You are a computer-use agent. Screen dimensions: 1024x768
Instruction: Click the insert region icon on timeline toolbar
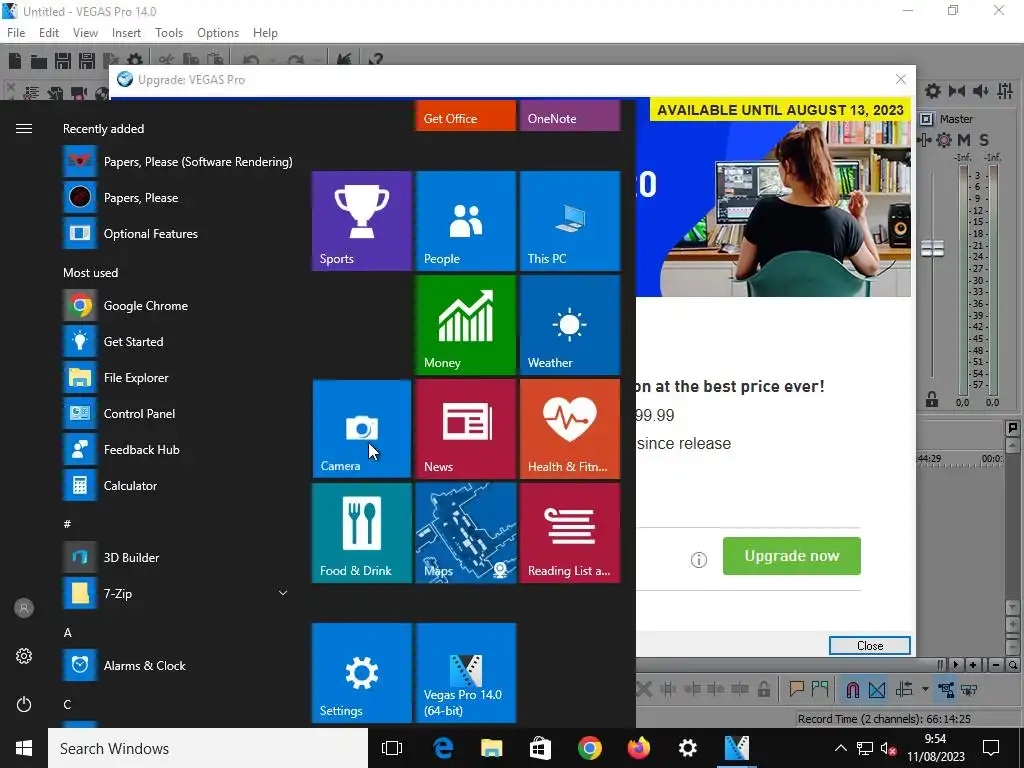pyautogui.click(x=820, y=689)
